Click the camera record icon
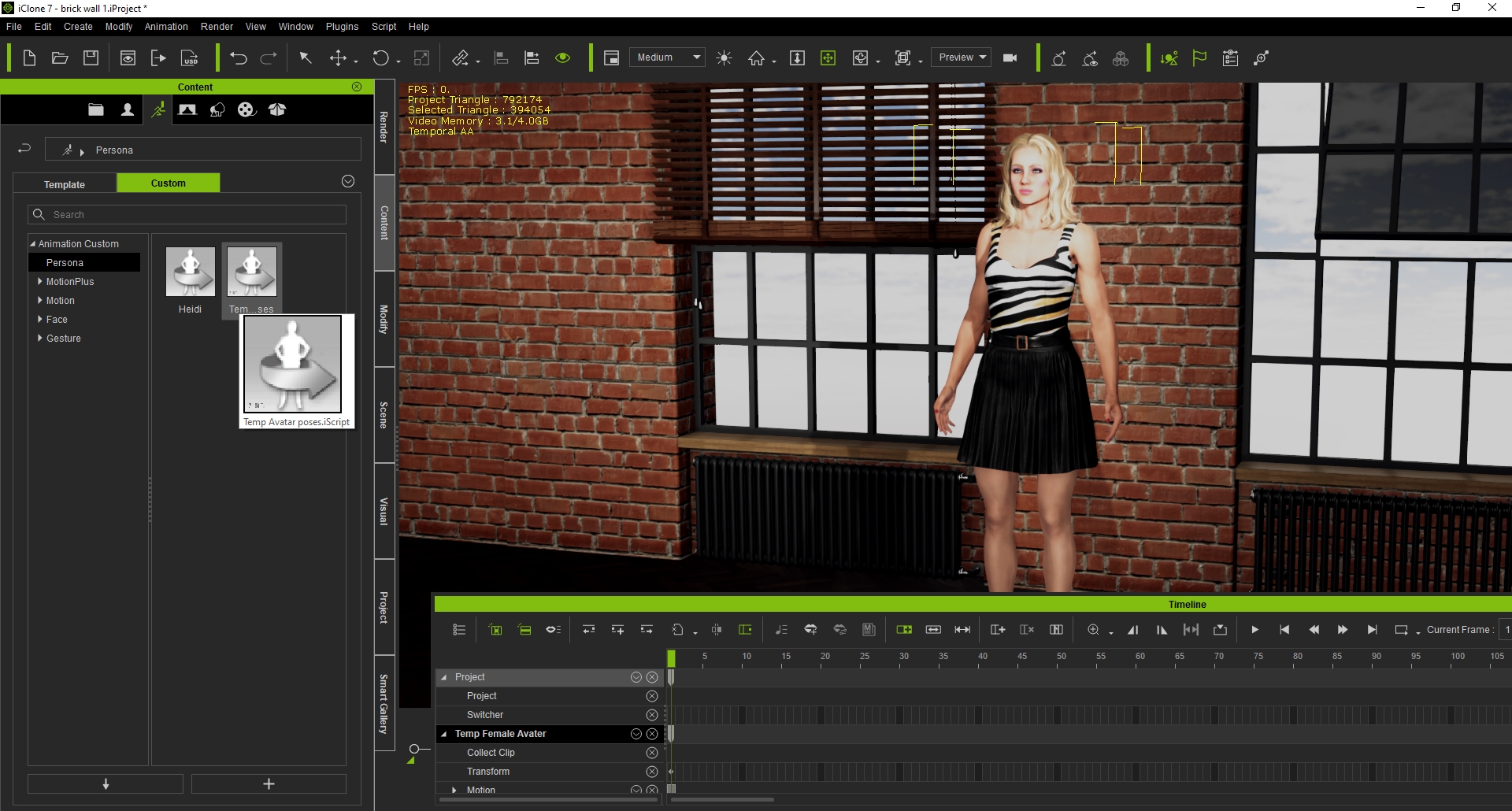 1010,57
